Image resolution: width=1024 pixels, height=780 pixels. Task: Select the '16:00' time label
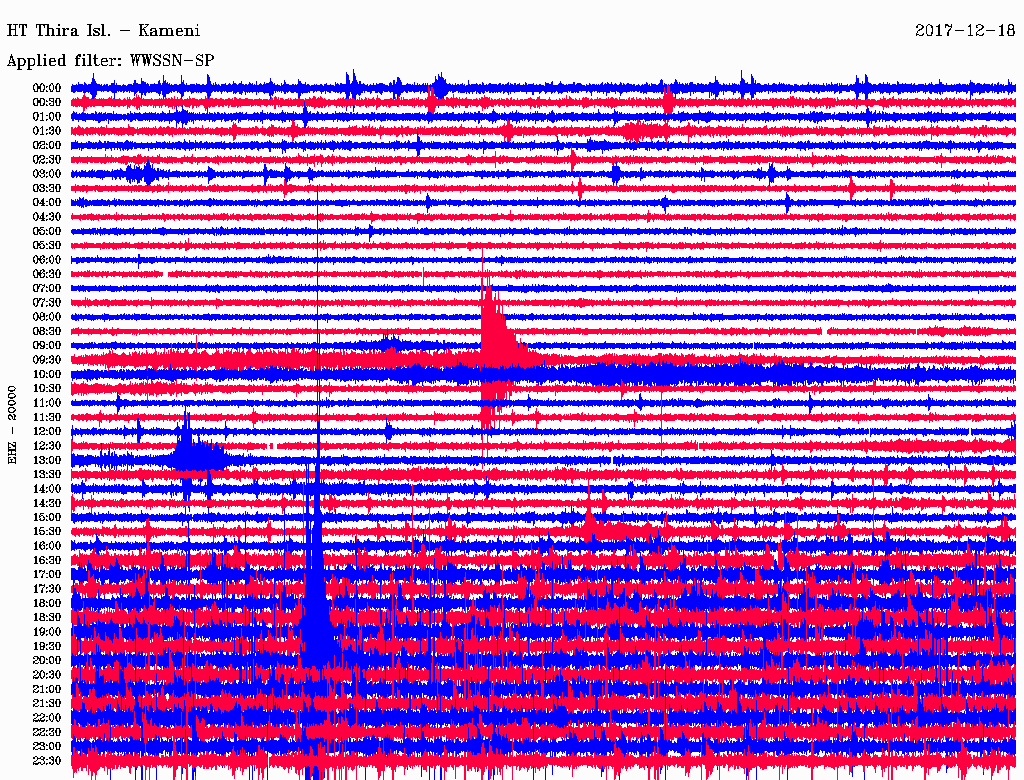pyautogui.click(x=47, y=546)
